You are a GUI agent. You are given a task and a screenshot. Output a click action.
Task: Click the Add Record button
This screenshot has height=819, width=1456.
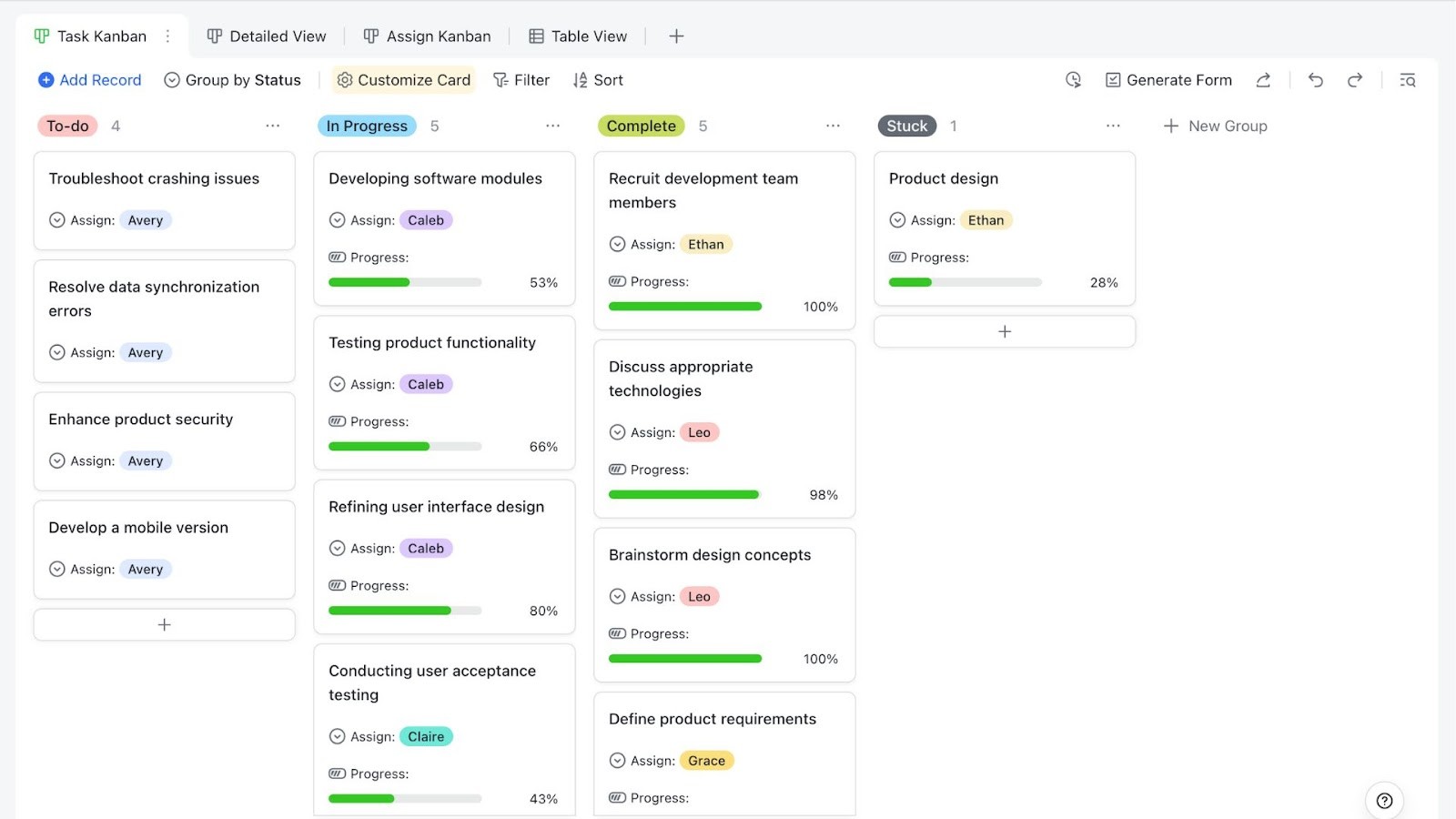(x=88, y=80)
